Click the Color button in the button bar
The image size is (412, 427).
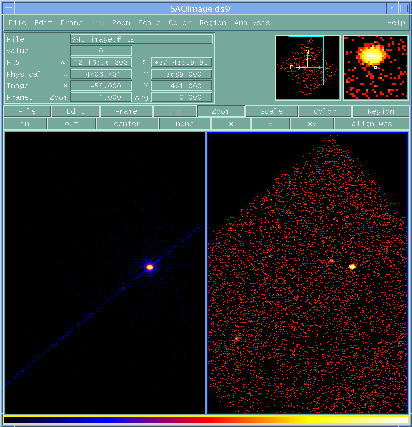[325, 111]
